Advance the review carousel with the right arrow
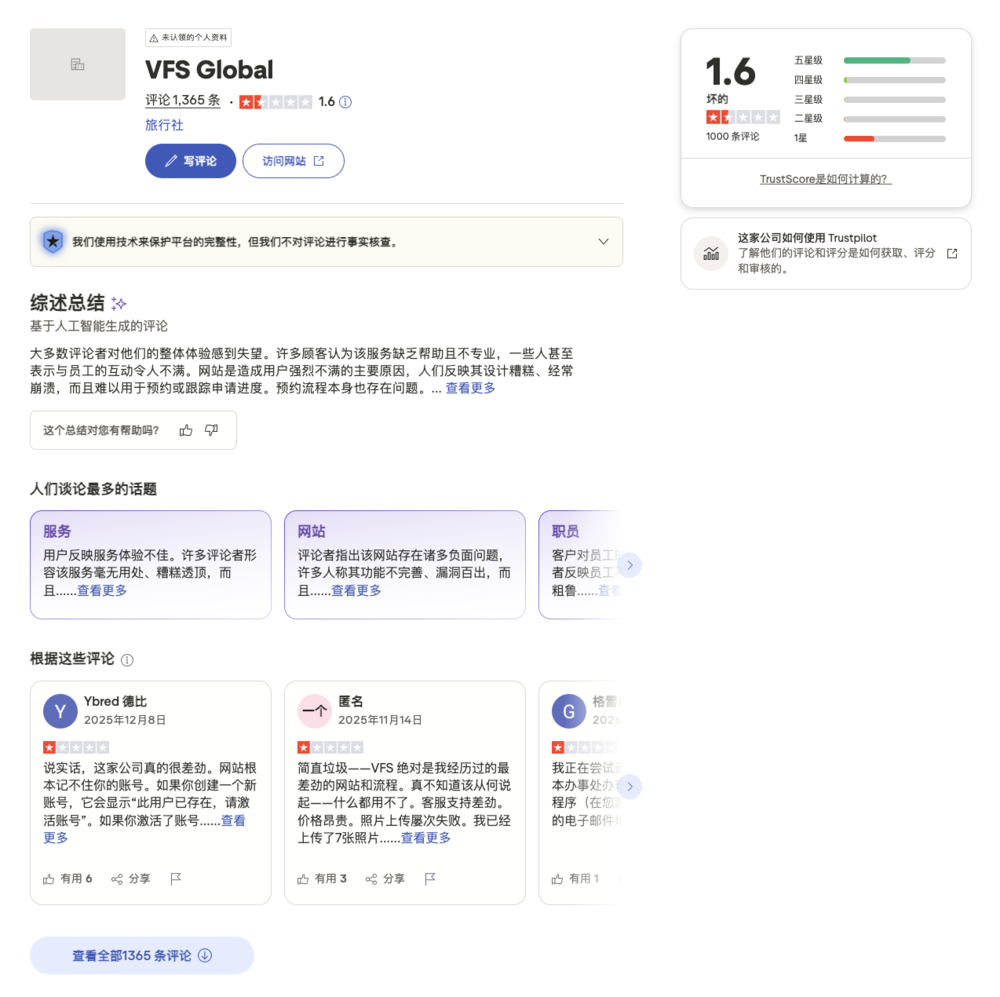The image size is (1000, 997). point(630,787)
